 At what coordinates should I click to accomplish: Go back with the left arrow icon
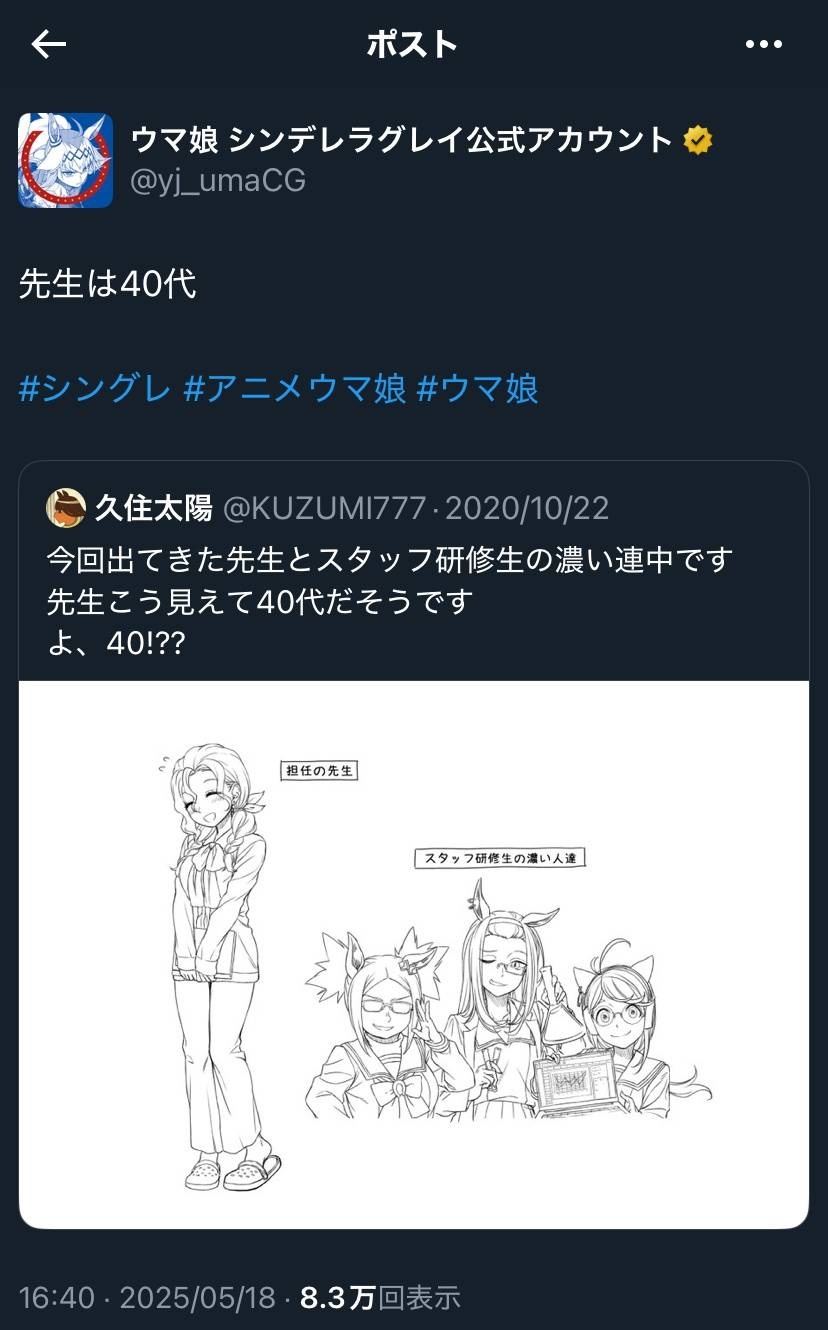(x=48, y=44)
